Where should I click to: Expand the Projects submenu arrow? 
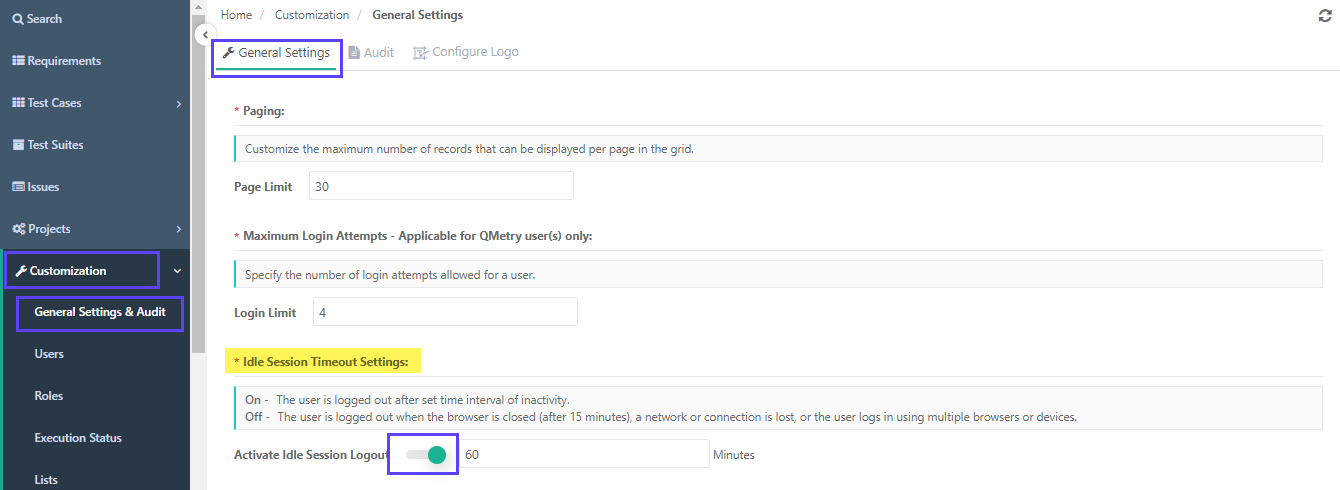[178, 229]
